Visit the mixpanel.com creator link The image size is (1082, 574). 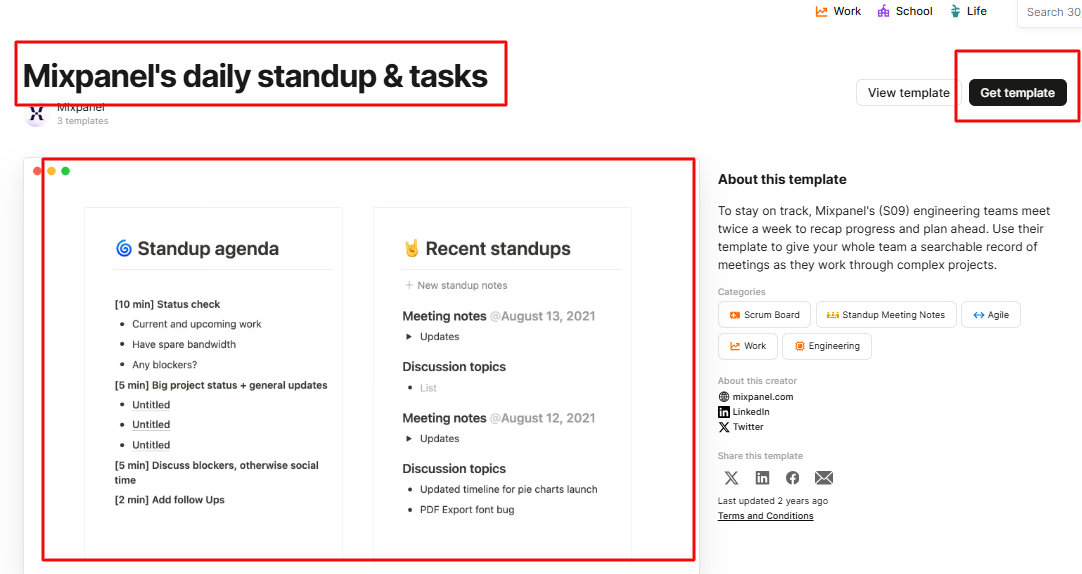click(763, 397)
